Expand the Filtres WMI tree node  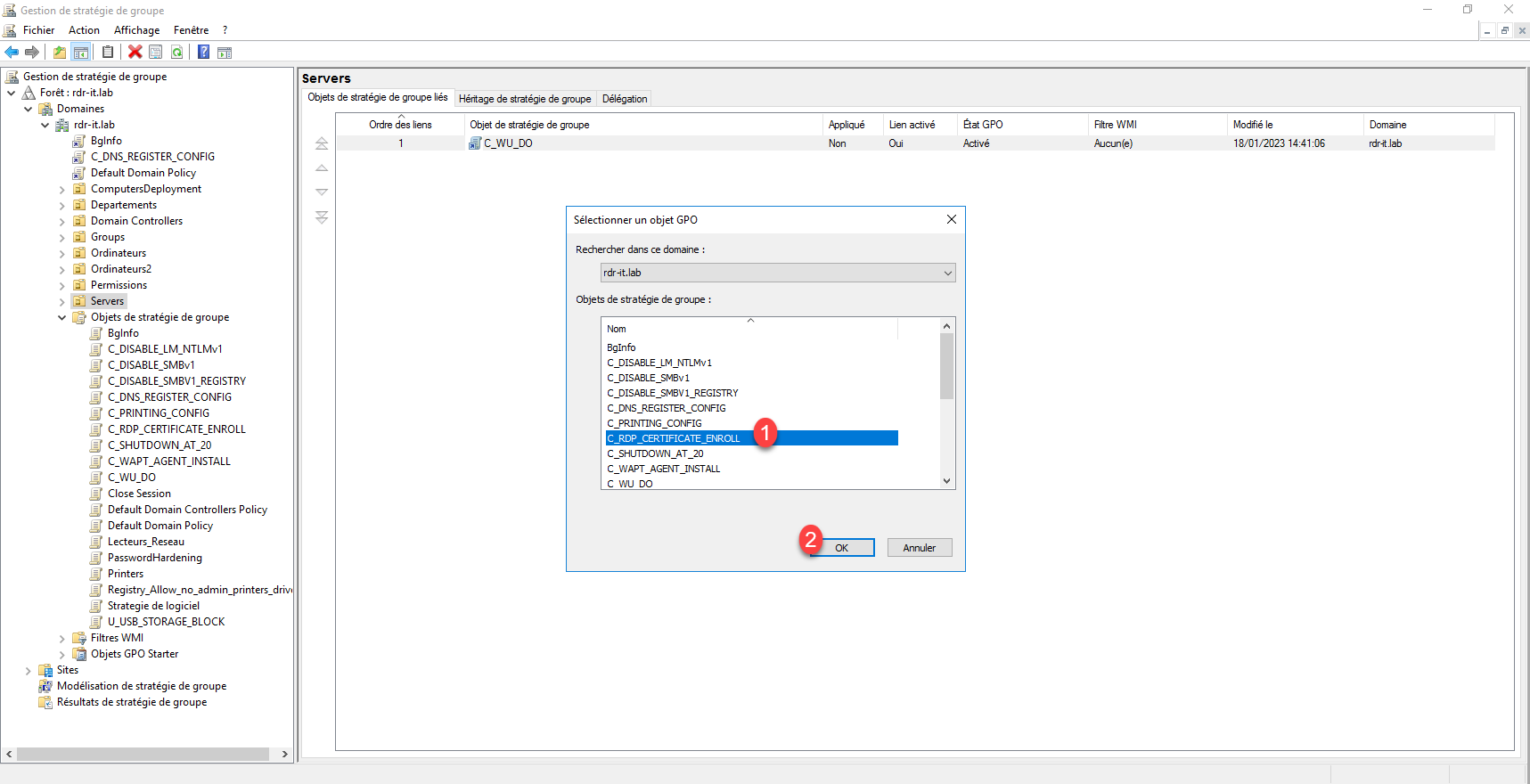tap(61, 638)
